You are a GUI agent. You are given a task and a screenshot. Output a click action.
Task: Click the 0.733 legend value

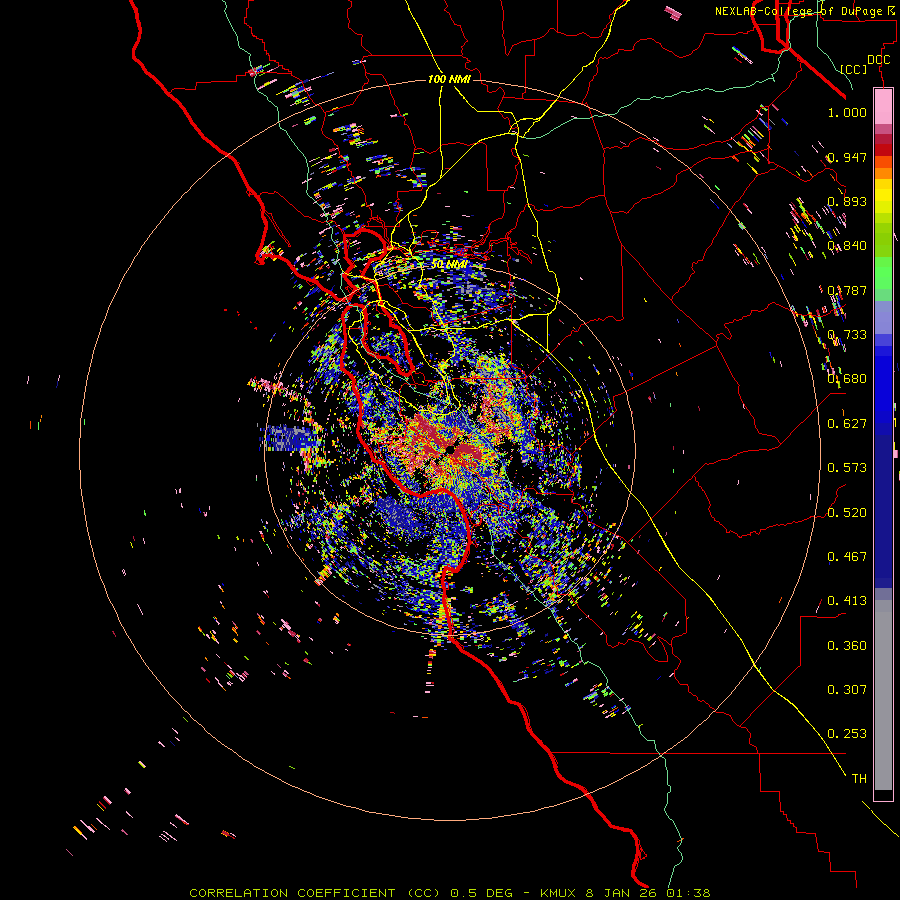847,335
